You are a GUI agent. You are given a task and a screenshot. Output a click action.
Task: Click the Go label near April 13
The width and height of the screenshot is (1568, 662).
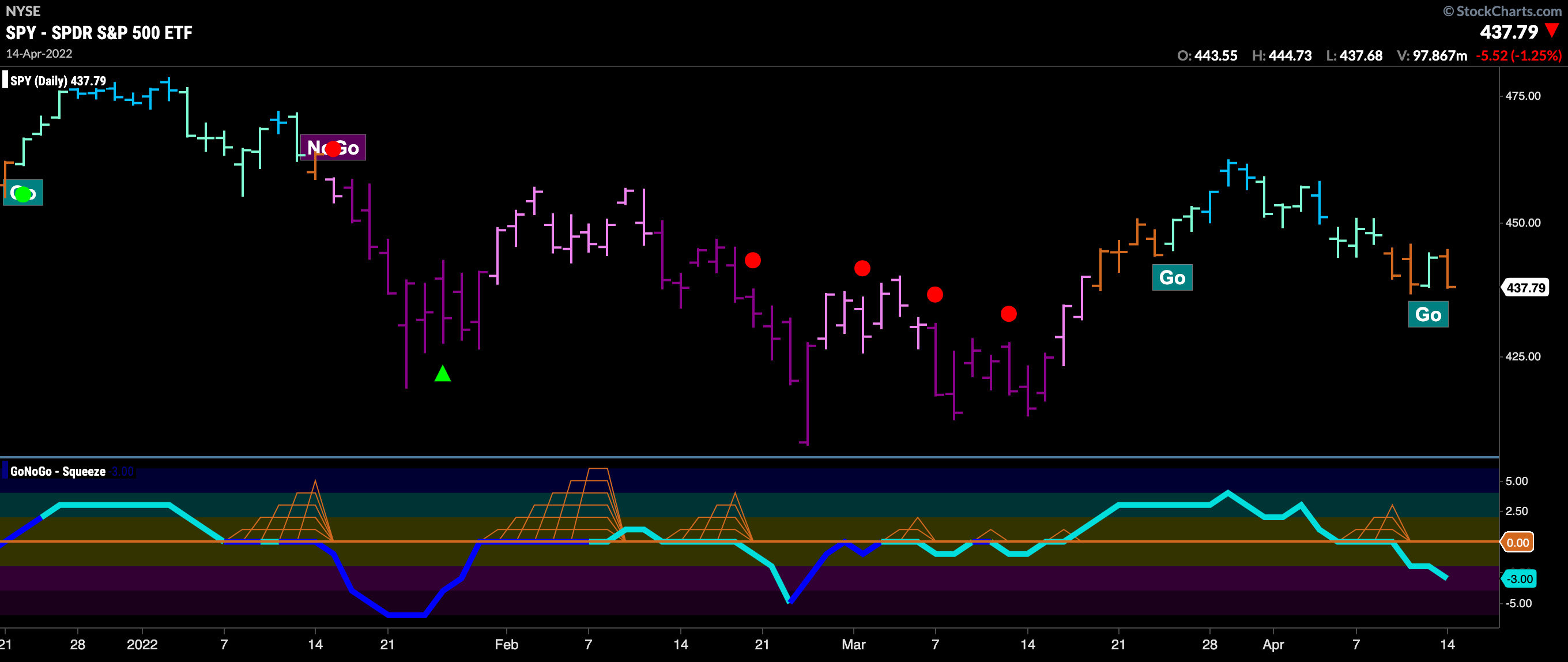1428,315
